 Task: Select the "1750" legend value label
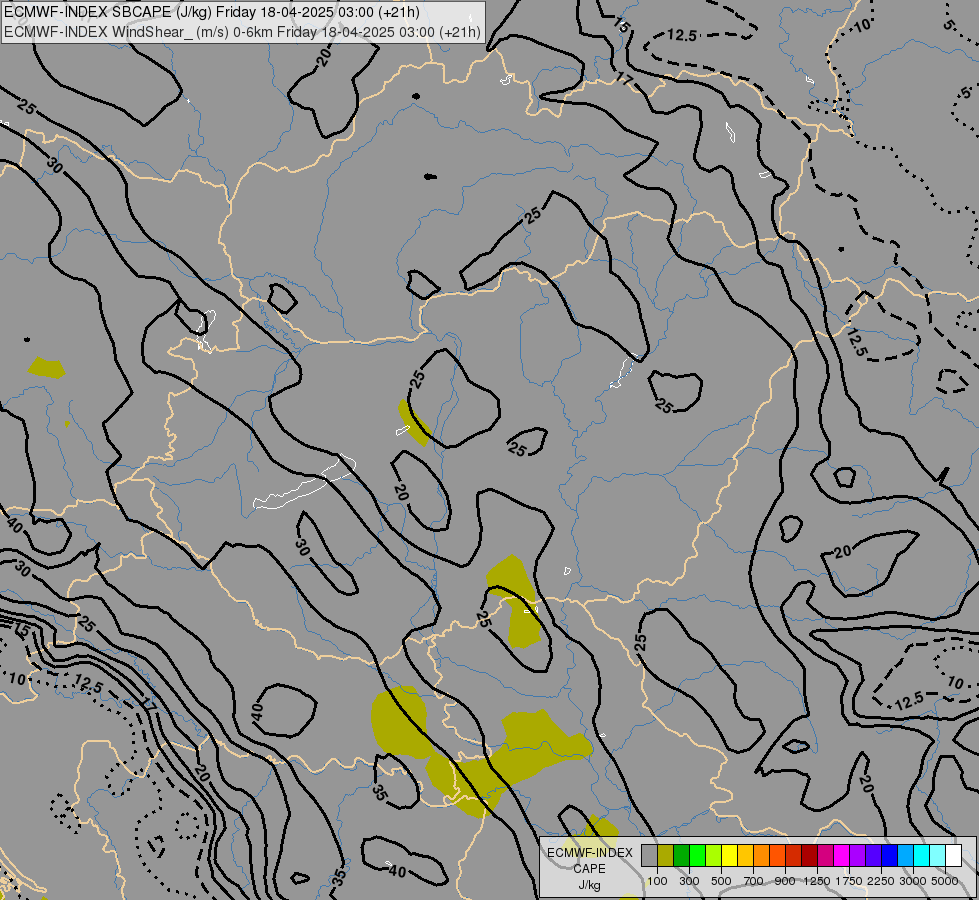[849, 881]
